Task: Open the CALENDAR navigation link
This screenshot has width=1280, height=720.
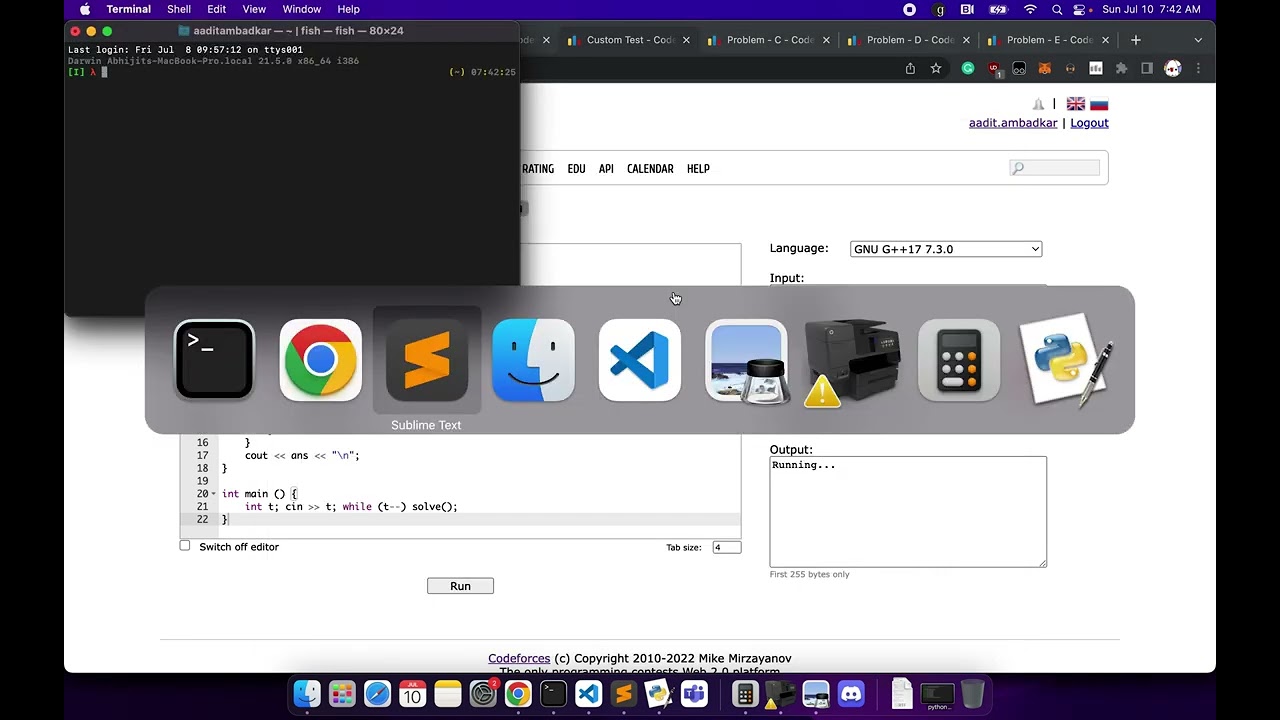Action: pyautogui.click(x=650, y=169)
